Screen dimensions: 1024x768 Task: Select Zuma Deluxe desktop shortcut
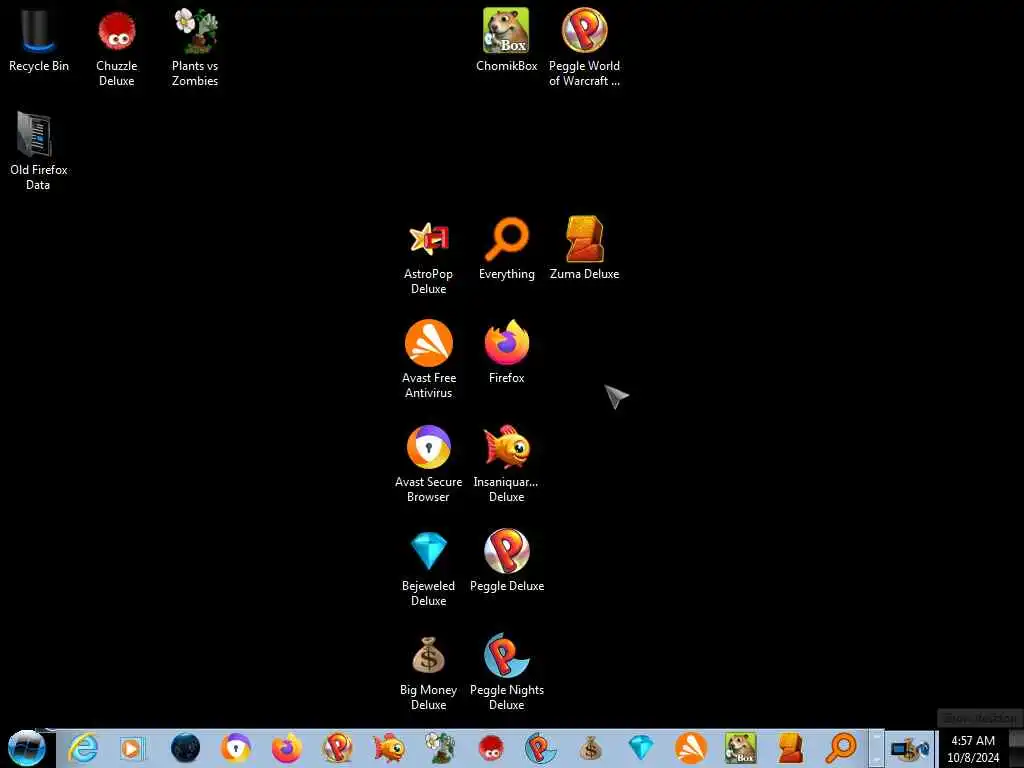tap(584, 248)
